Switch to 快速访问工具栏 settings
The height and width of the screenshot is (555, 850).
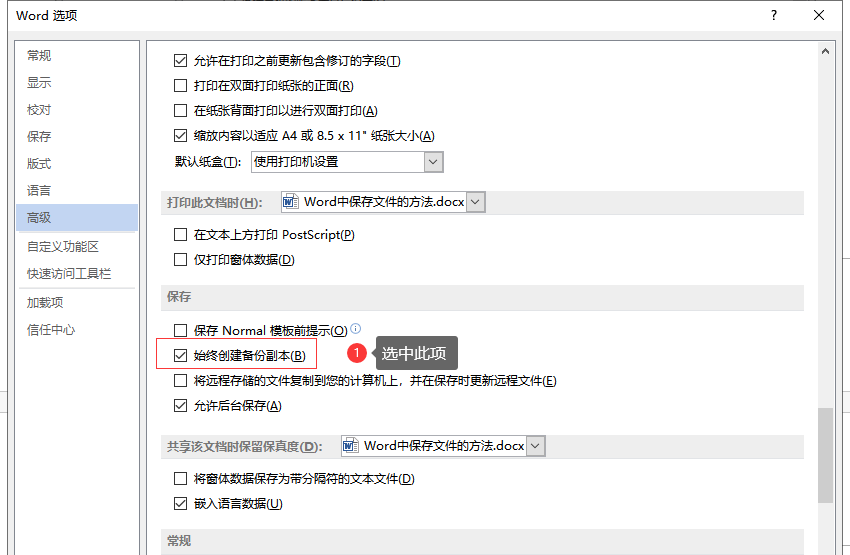[x=69, y=274]
